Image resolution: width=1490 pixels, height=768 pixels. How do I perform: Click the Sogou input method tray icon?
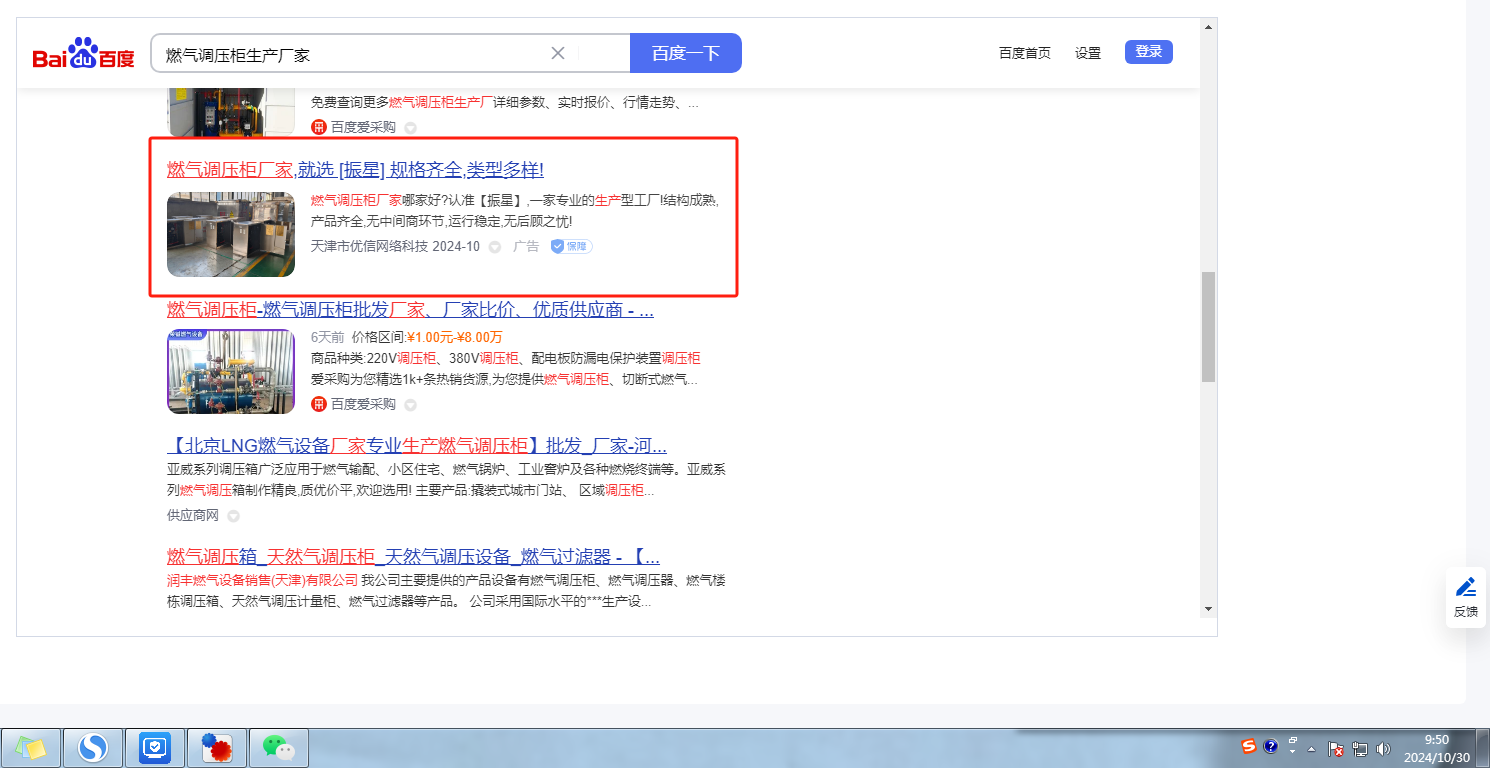pyautogui.click(x=1249, y=746)
